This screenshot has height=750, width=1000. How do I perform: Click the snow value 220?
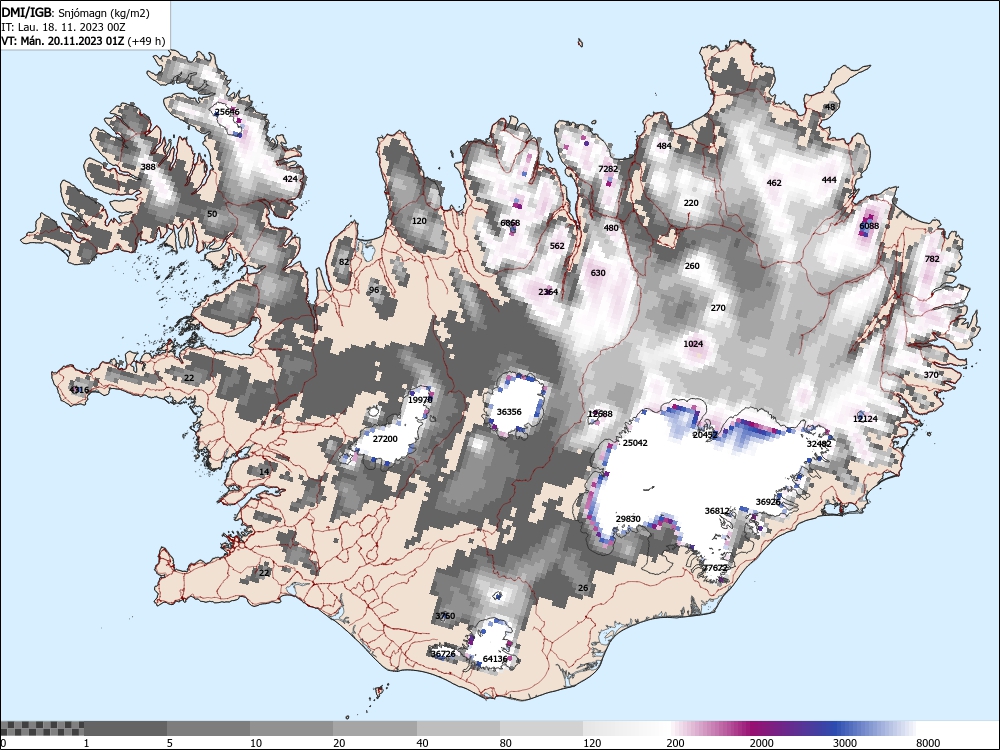pyautogui.click(x=691, y=203)
